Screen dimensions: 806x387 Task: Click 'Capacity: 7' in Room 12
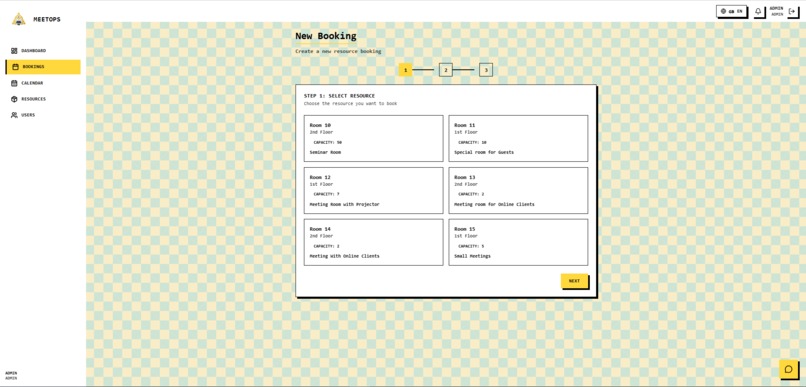pyautogui.click(x=326, y=194)
